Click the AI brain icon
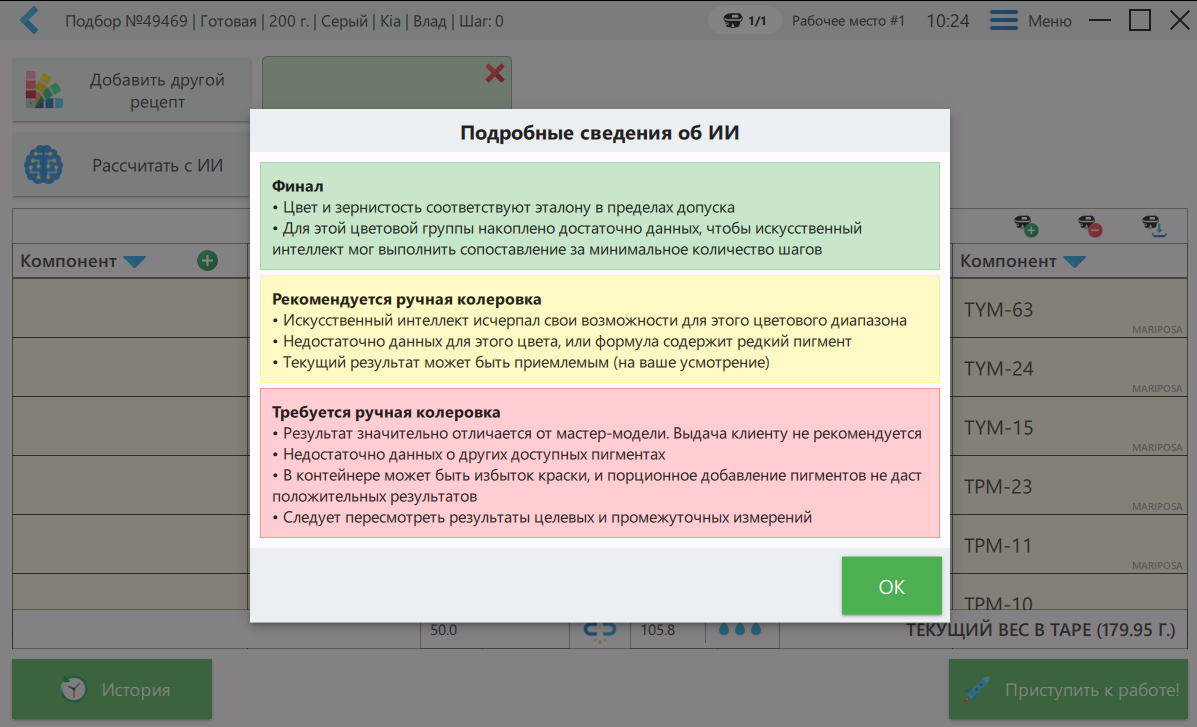Screen dimensions: 1197x727 point(43,165)
